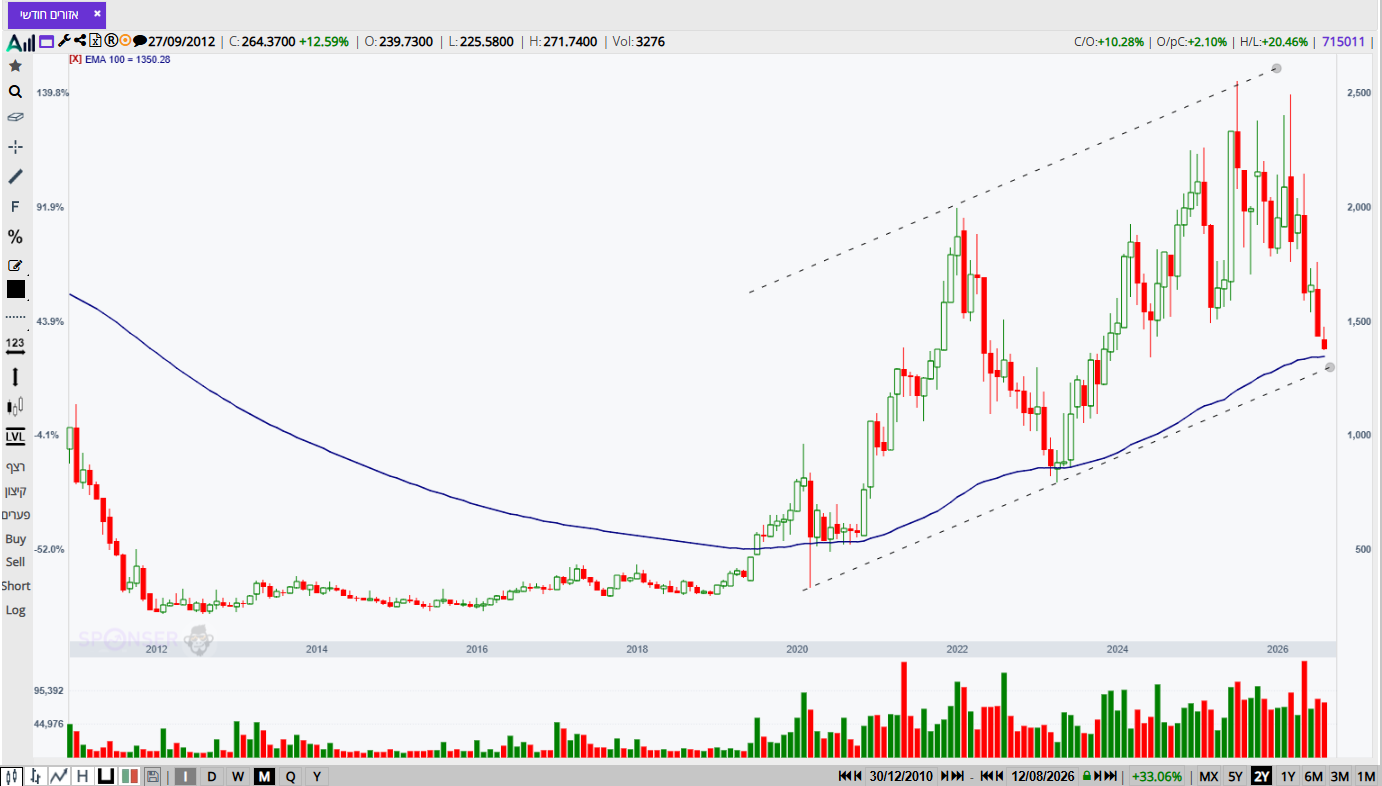The width and height of the screenshot is (1382, 786).
Task: Select the dashed crosshair cursor tool
Action: (15, 147)
